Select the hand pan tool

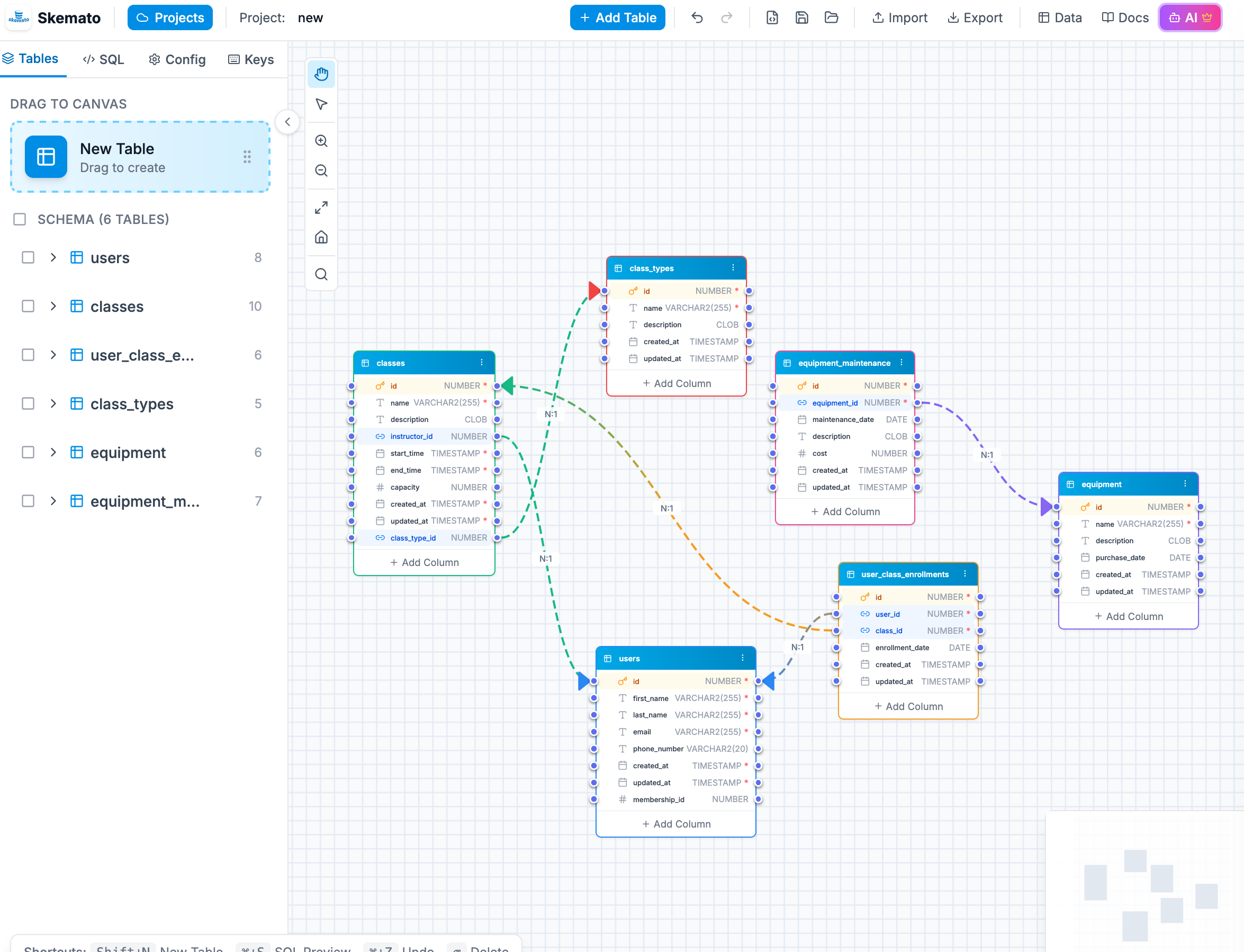pos(321,74)
